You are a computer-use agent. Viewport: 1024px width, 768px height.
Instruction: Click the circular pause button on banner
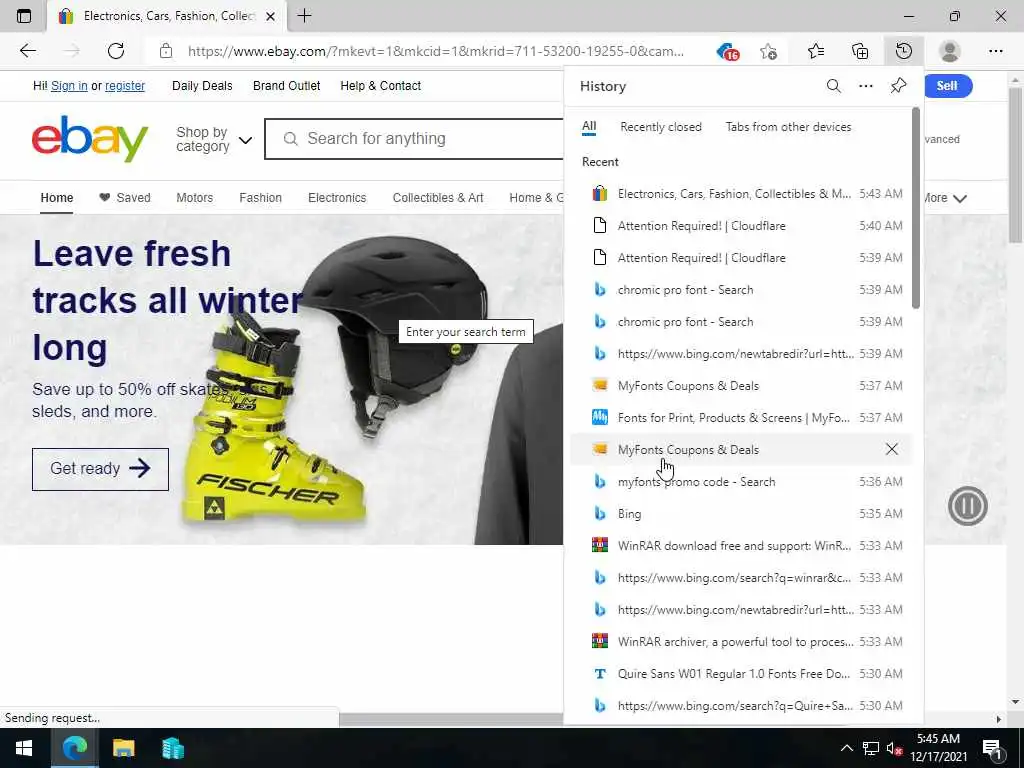[967, 506]
